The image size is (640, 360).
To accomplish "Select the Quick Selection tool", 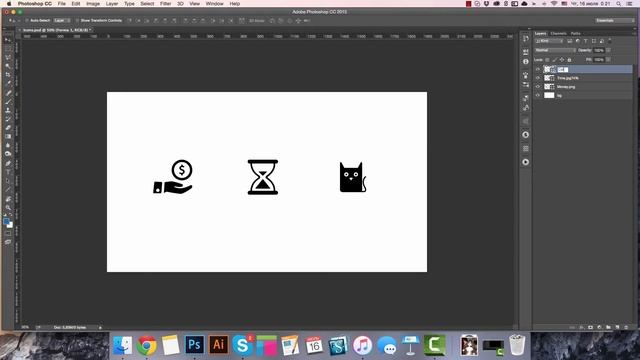I will click(x=8, y=66).
